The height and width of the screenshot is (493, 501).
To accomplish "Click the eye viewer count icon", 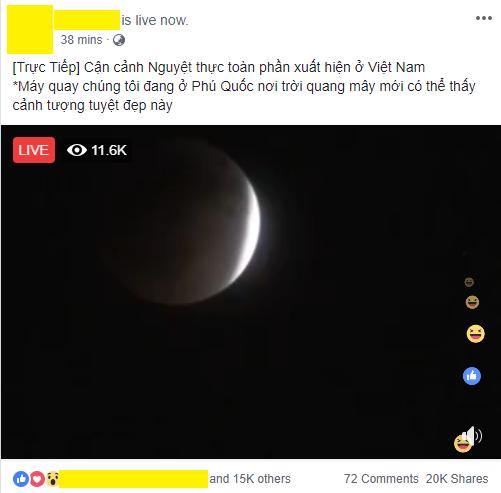I will pyautogui.click(x=77, y=150).
